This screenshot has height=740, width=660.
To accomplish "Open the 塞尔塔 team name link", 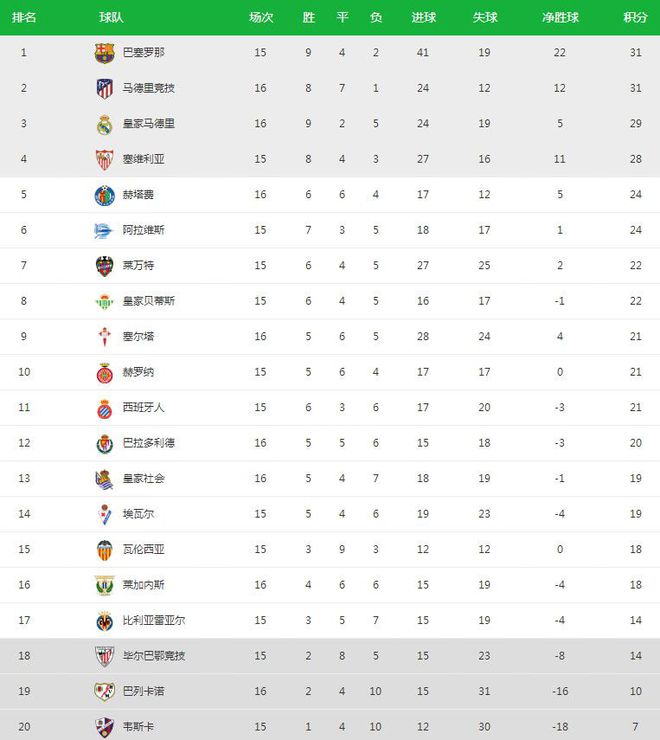I will pos(138,336).
